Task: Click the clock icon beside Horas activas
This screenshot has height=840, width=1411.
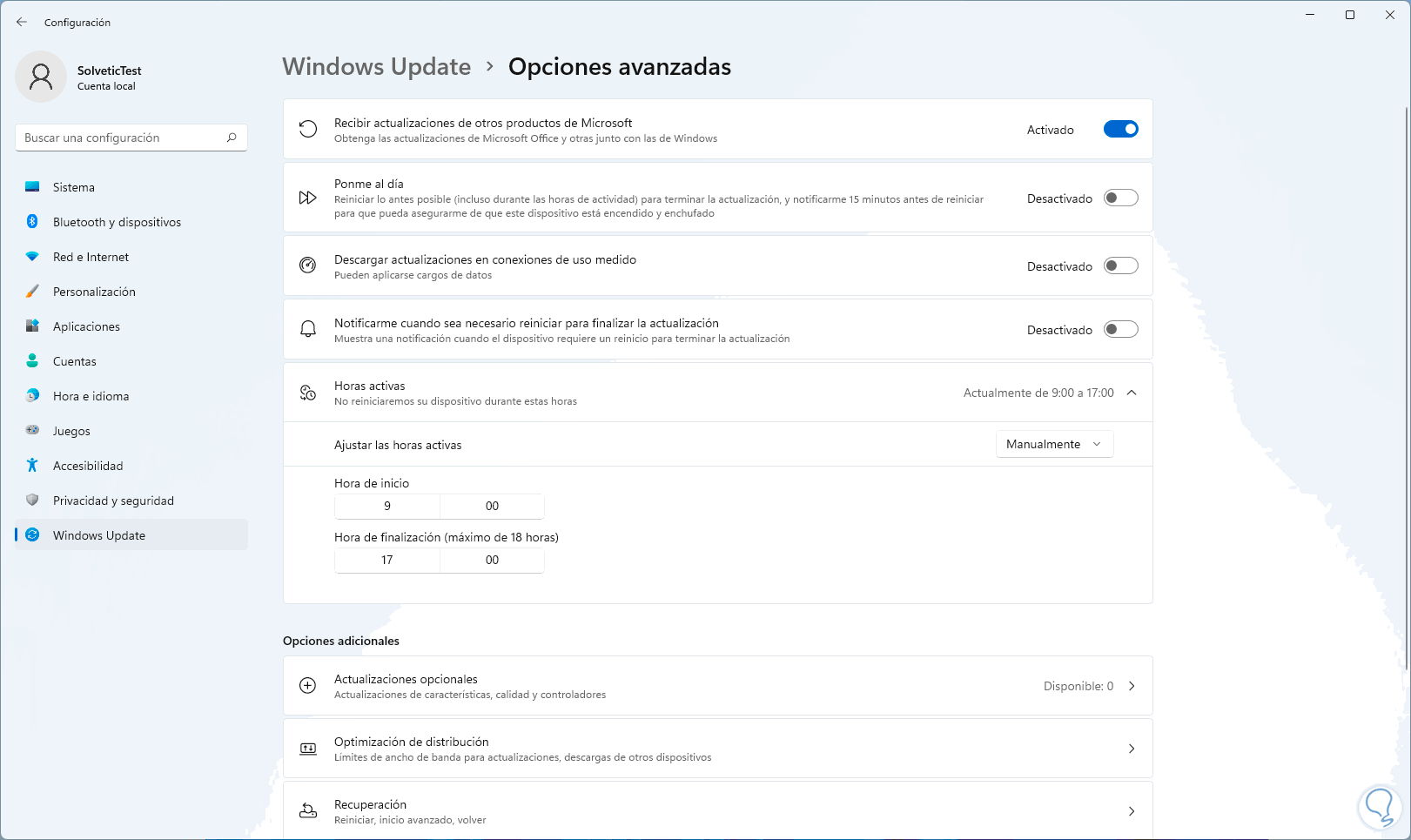Action: (308, 393)
